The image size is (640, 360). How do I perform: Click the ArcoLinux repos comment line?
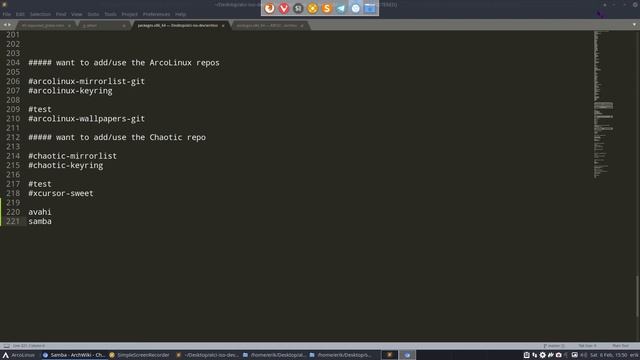(124, 62)
